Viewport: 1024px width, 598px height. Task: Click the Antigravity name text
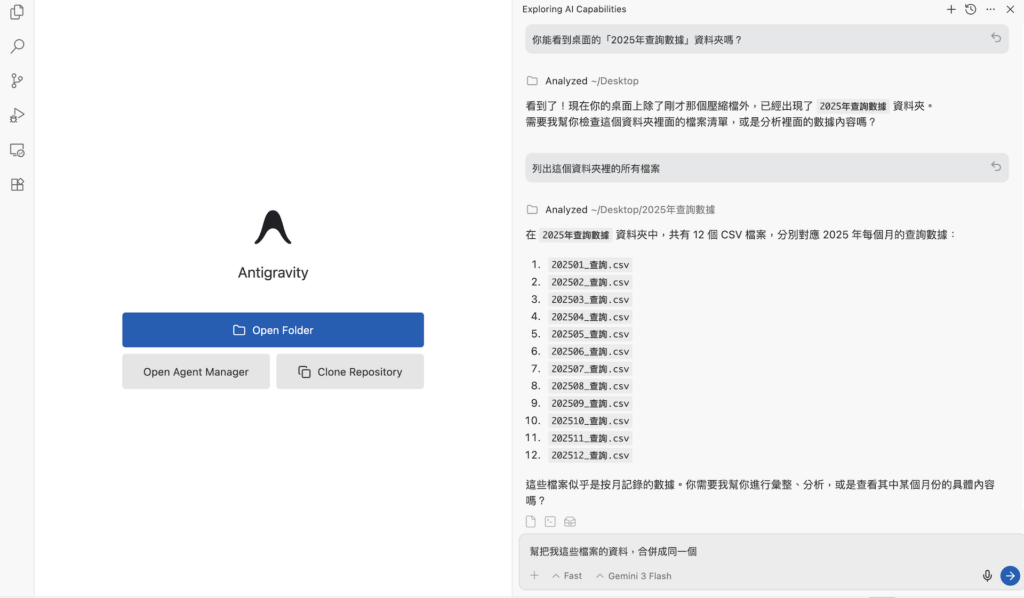(273, 272)
